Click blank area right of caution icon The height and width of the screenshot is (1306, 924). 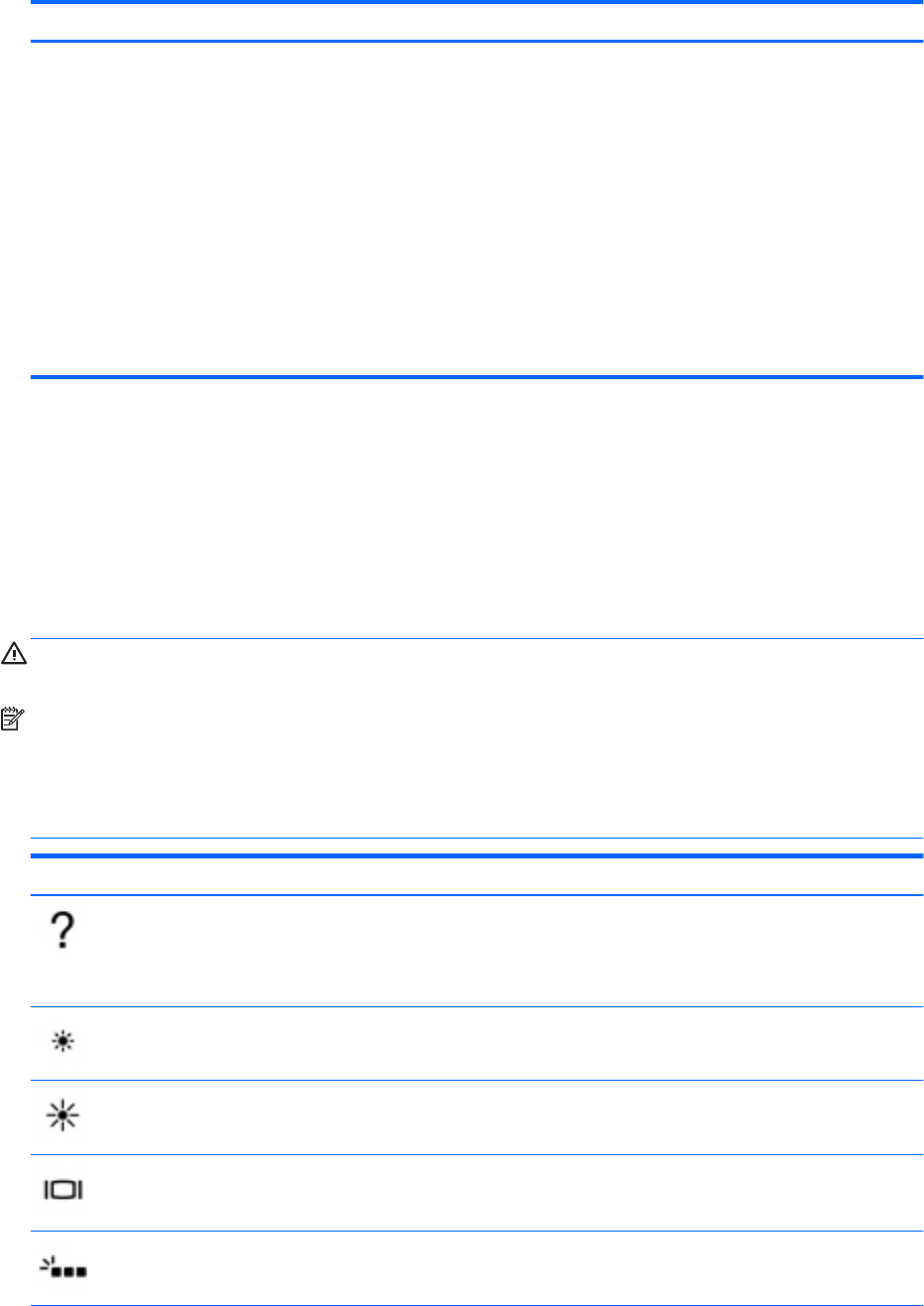476,657
